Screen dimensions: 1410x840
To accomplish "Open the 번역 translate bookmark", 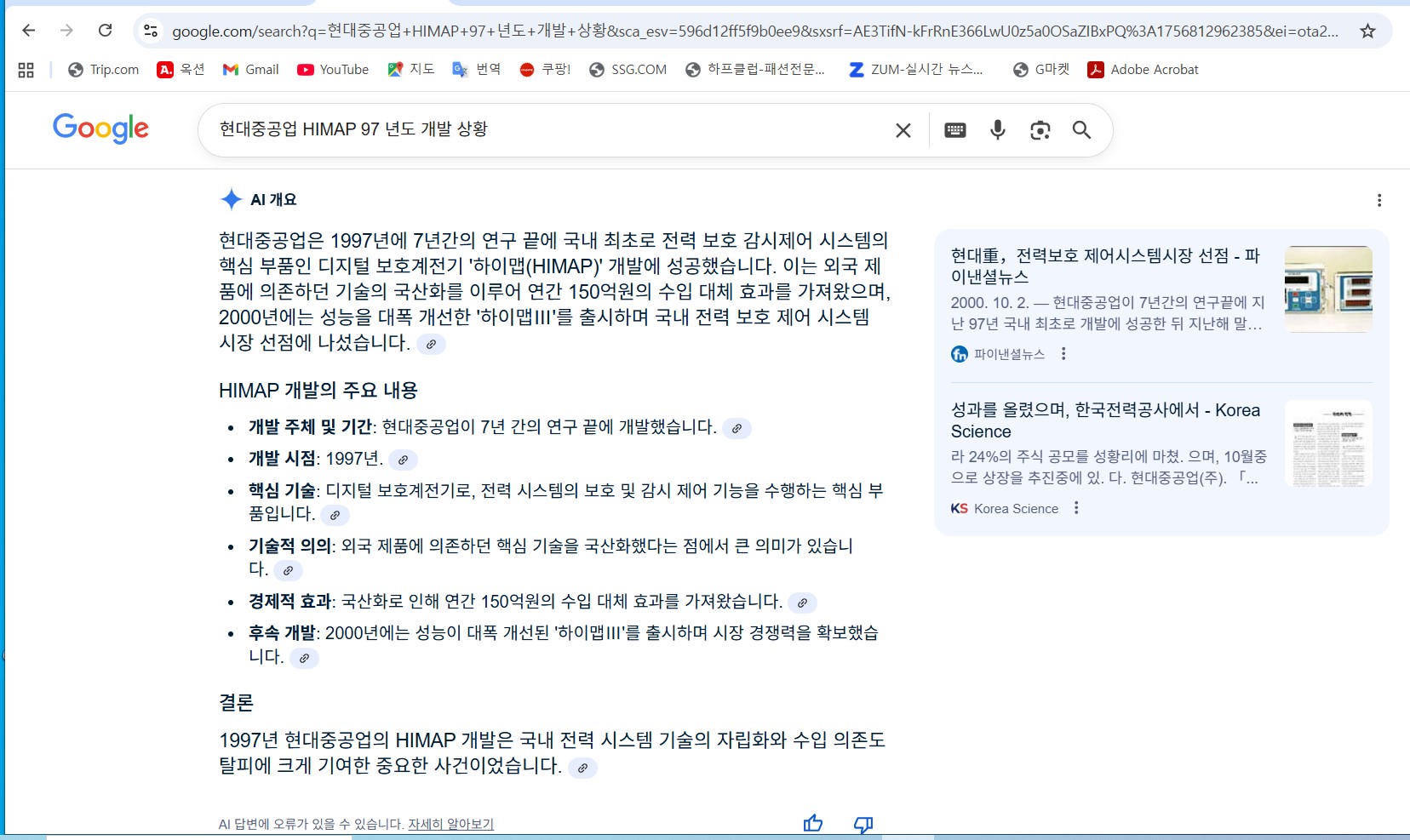I will pos(476,70).
